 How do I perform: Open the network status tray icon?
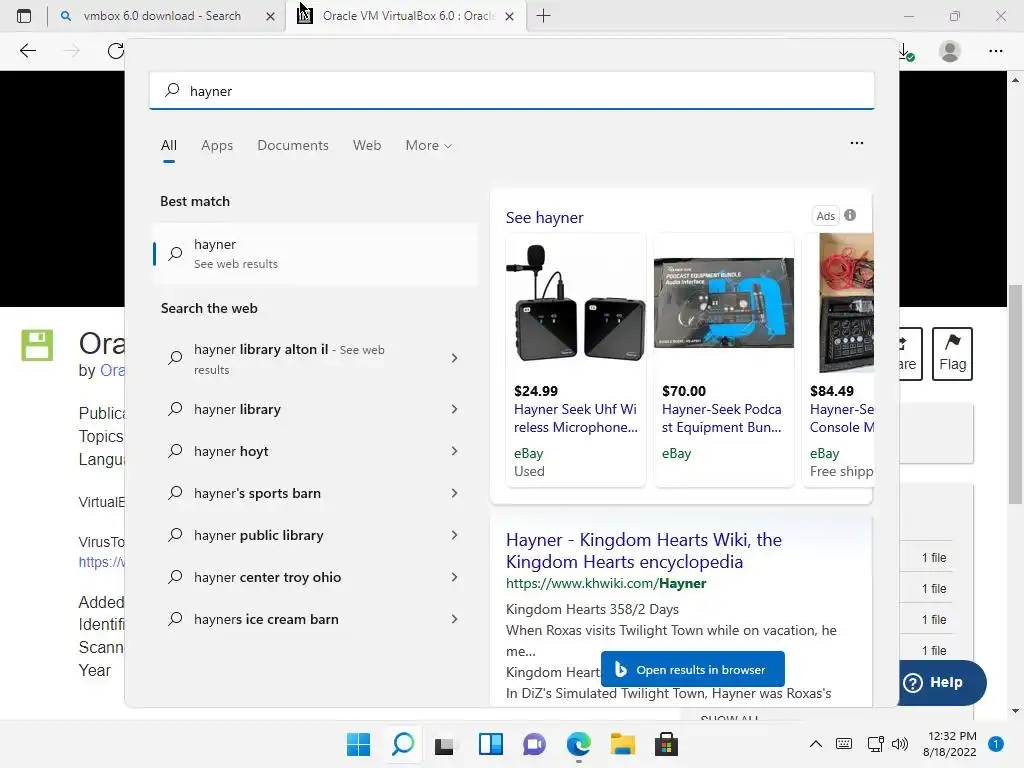click(875, 744)
